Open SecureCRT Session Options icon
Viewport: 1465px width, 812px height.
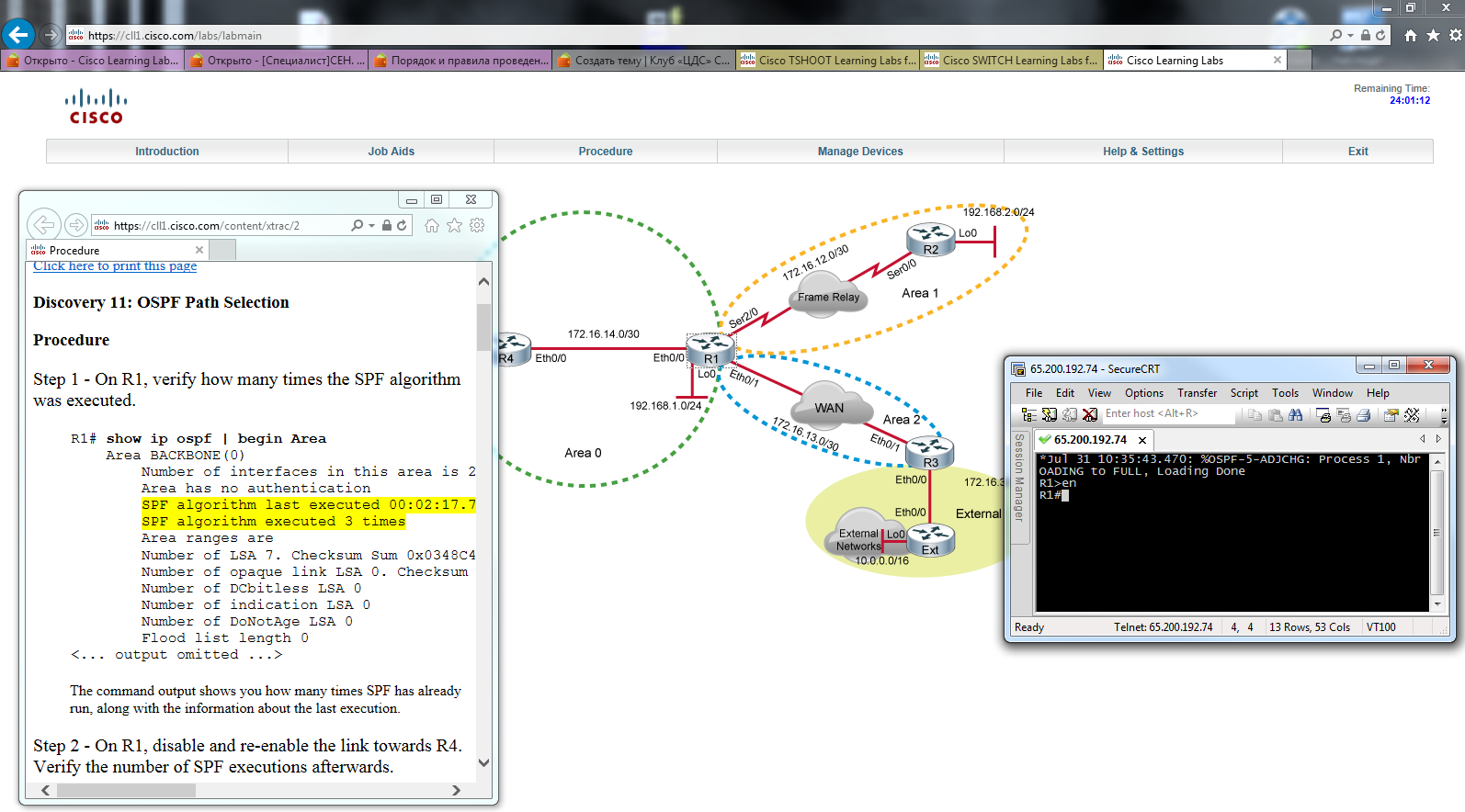(1391, 415)
